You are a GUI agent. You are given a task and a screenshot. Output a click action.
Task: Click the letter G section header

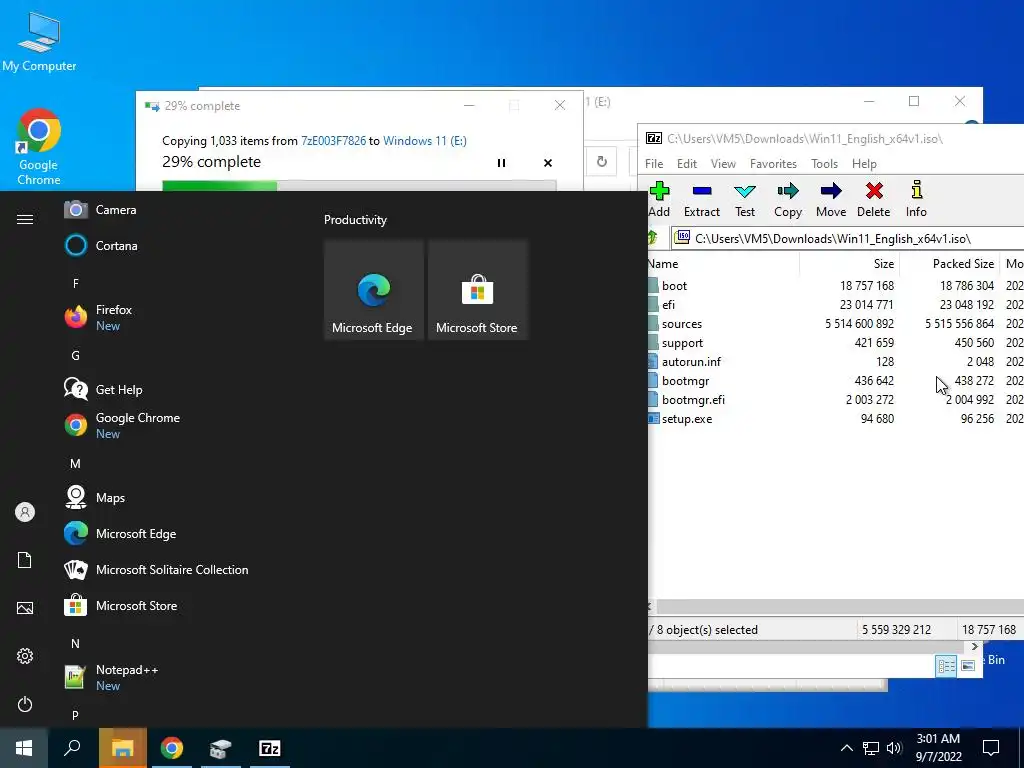pos(76,356)
